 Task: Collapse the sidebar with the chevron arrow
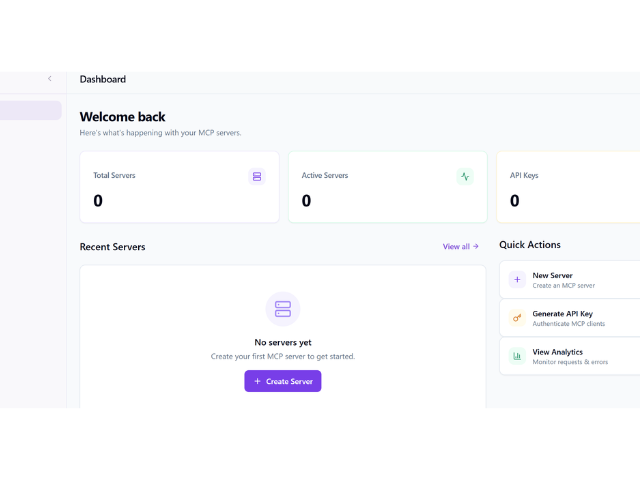pyautogui.click(x=49, y=79)
